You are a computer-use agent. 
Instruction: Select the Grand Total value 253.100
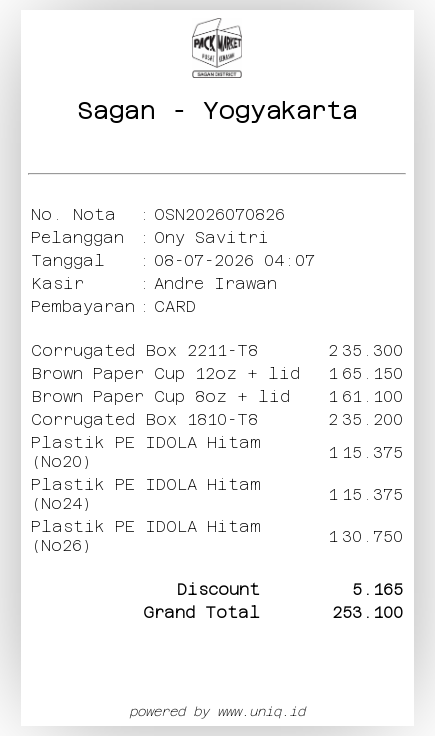pyautogui.click(x=368, y=613)
